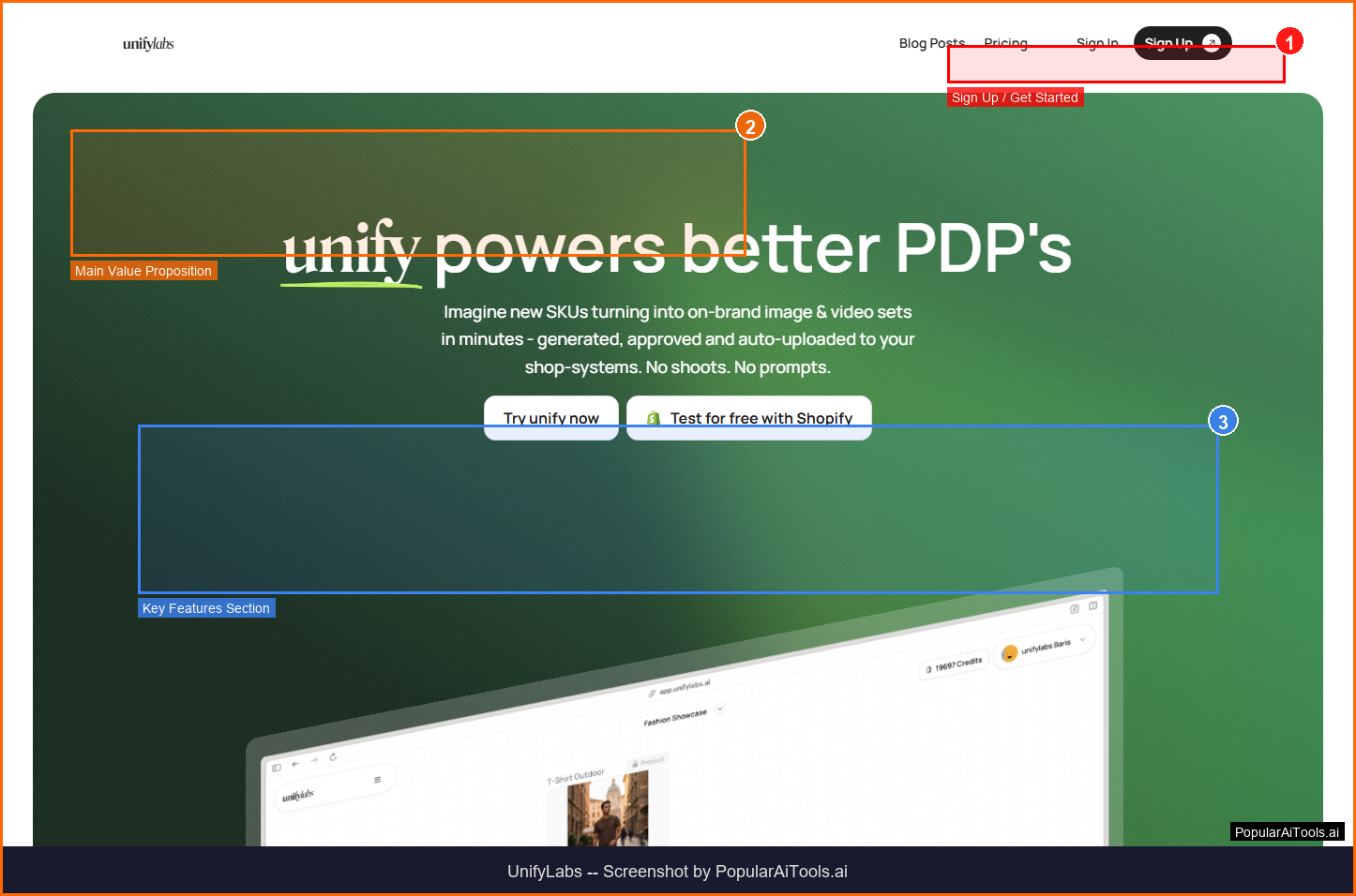Image resolution: width=1356 pixels, height=896 pixels.
Task: Toggle the sidebar panel icon in mockup
Action: coord(277,768)
